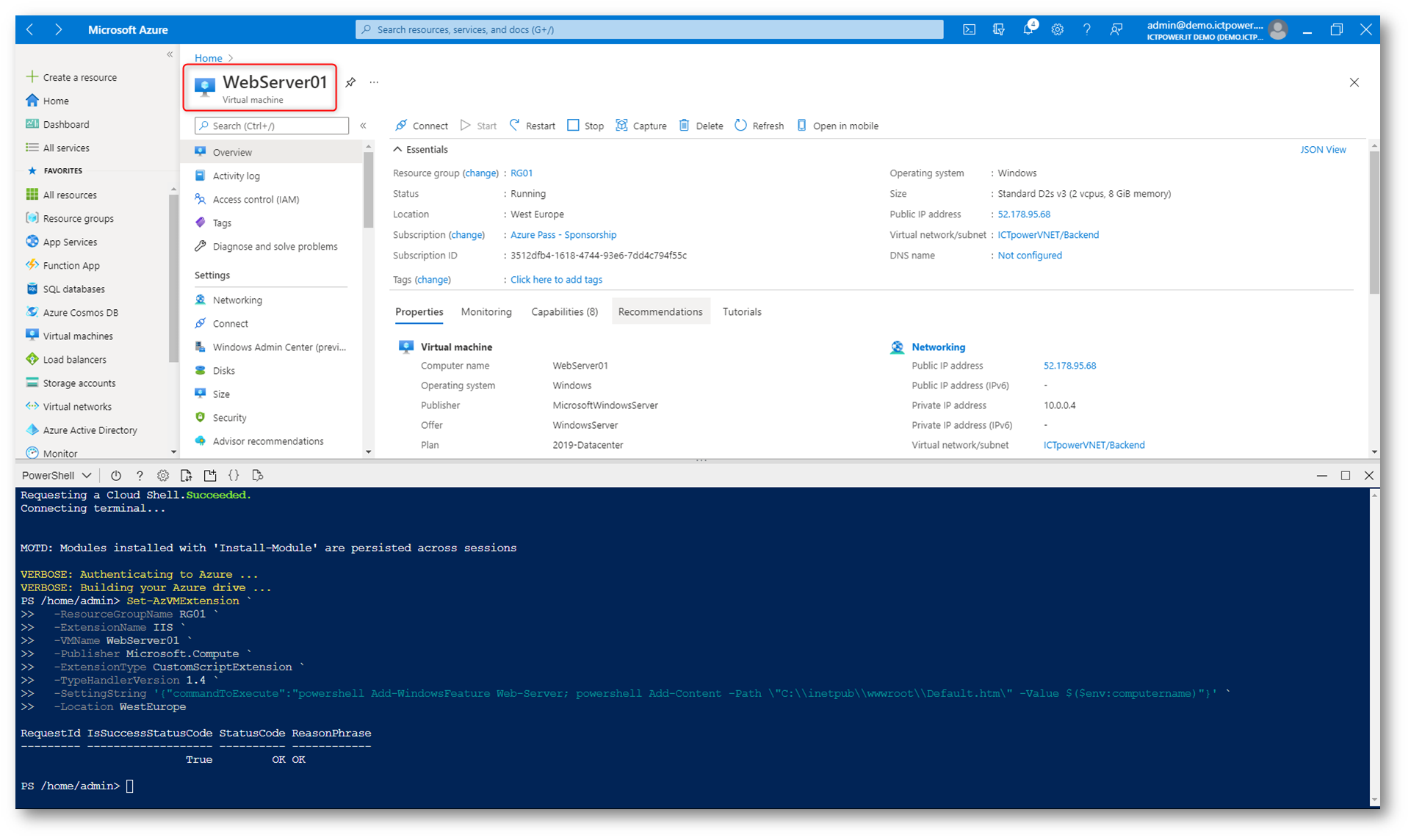Click Cloud Shell upload/download files icon
This screenshot has width=1411, height=840.
187,475
